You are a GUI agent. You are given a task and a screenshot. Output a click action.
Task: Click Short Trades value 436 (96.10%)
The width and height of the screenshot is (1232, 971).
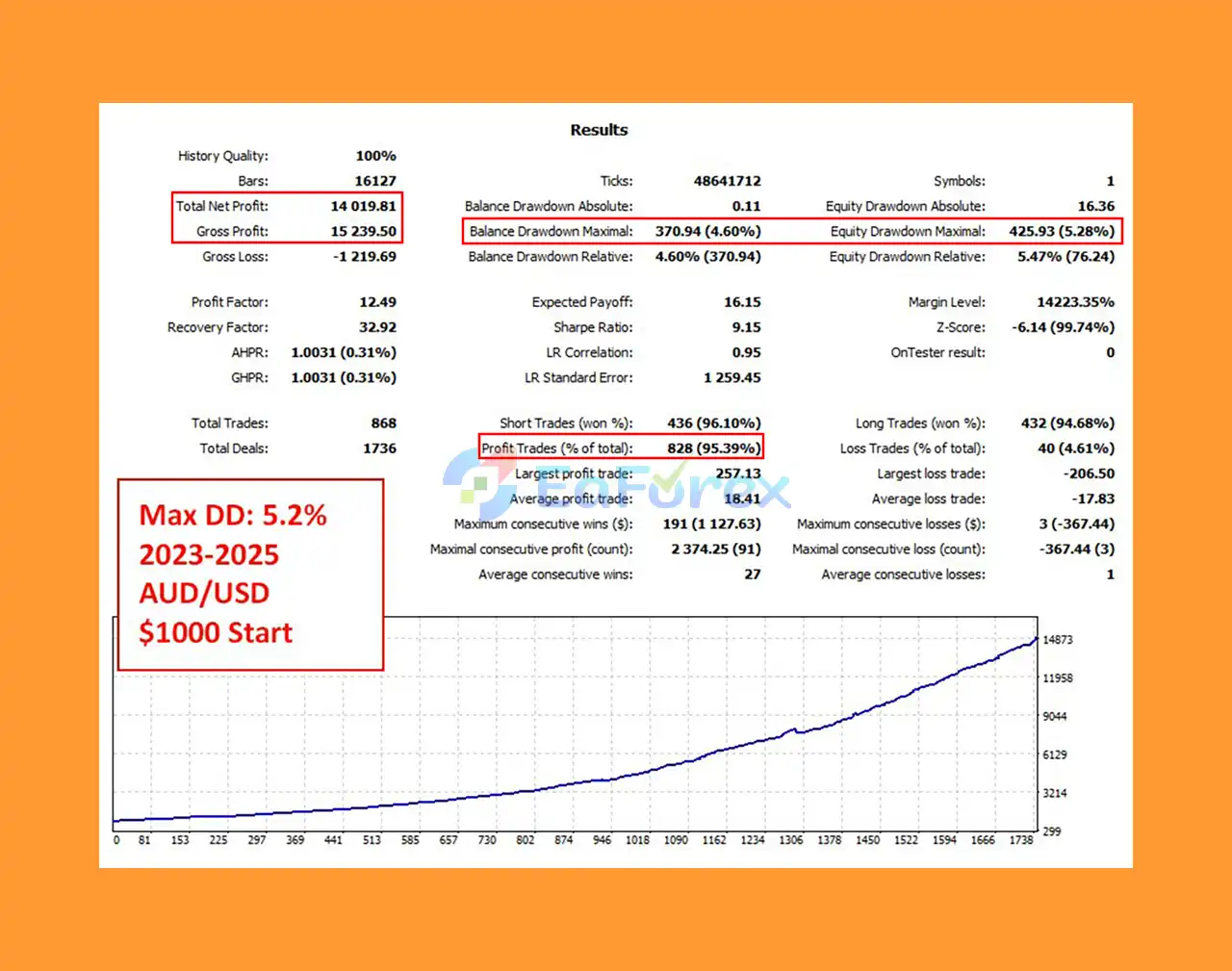[x=713, y=423]
